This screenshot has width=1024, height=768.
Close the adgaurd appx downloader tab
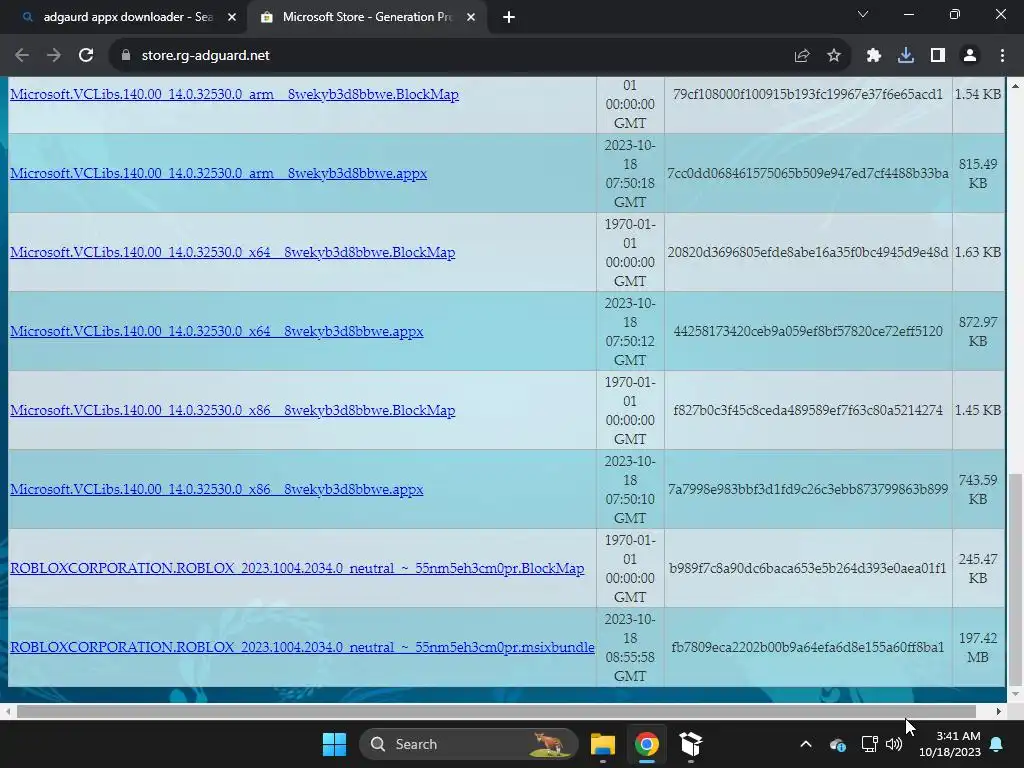(x=232, y=18)
